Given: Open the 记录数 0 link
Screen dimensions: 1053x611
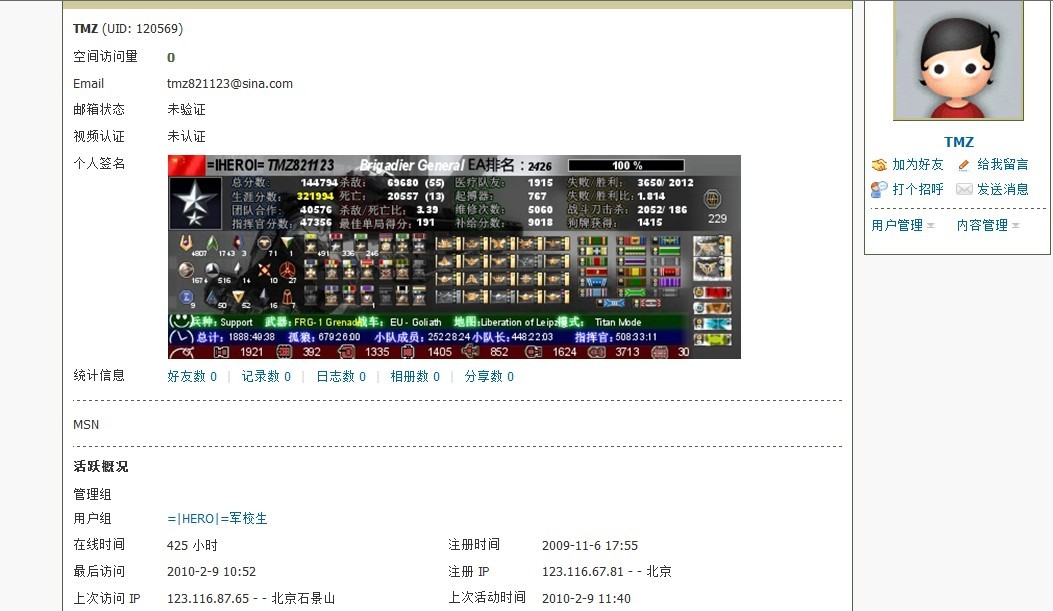Looking at the screenshot, I should pos(267,377).
